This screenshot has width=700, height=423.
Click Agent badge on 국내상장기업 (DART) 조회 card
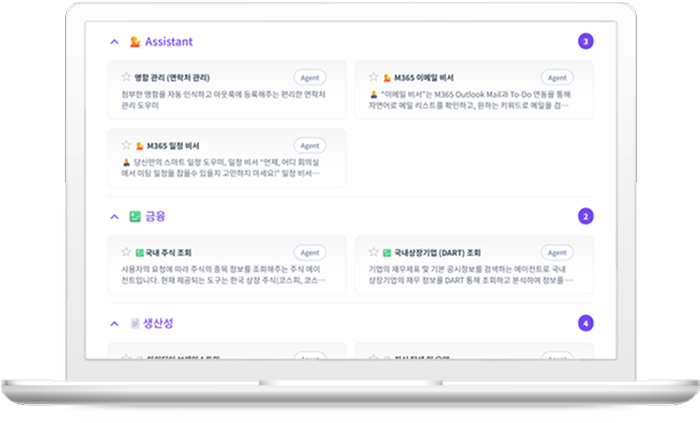[x=557, y=253]
